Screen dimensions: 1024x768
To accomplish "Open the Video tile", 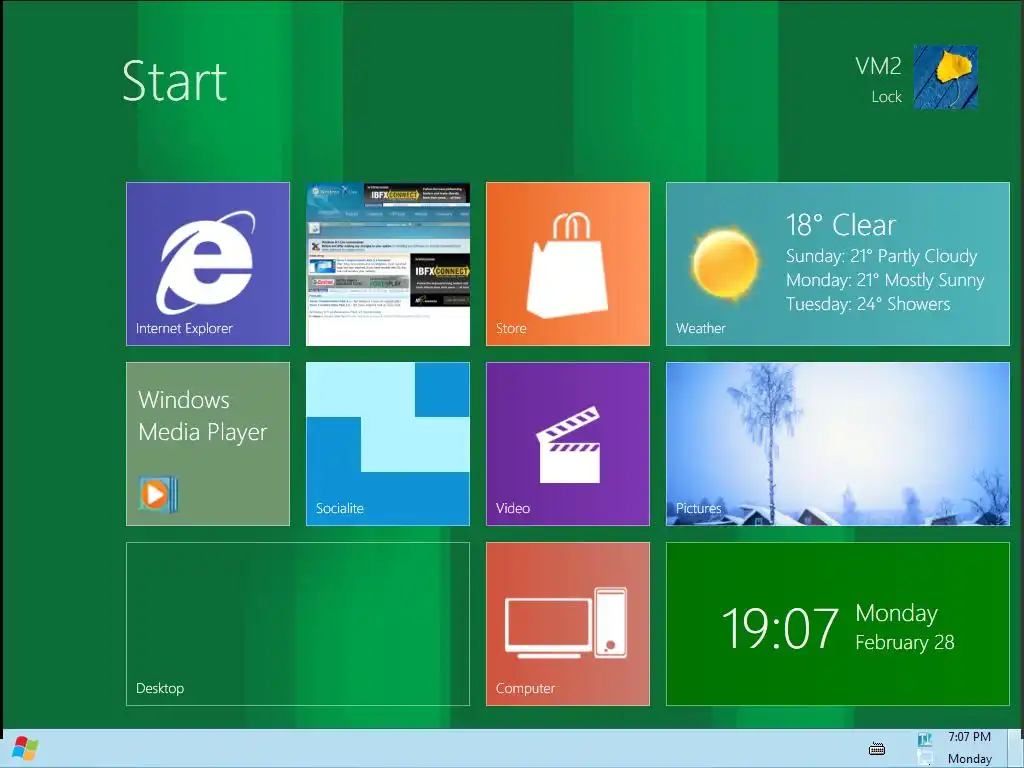I will [568, 444].
